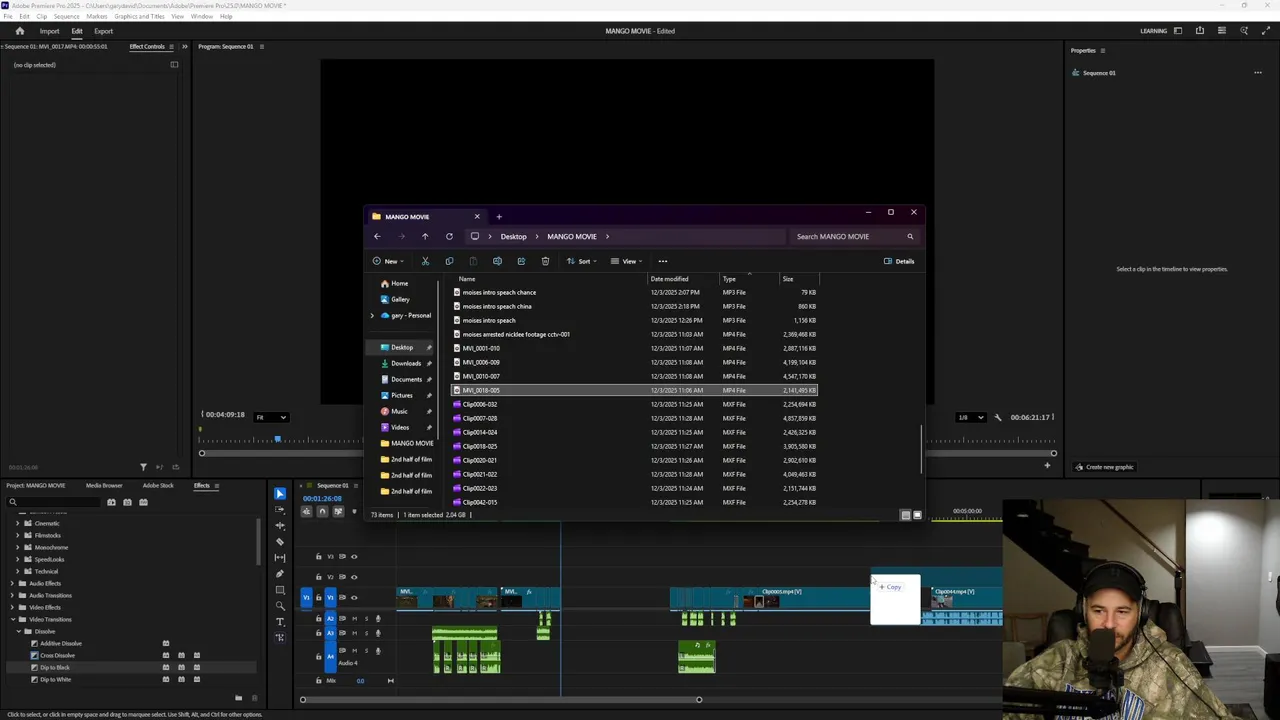Select the Razor tool
The image size is (1280, 720).
click(x=280, y=542)
